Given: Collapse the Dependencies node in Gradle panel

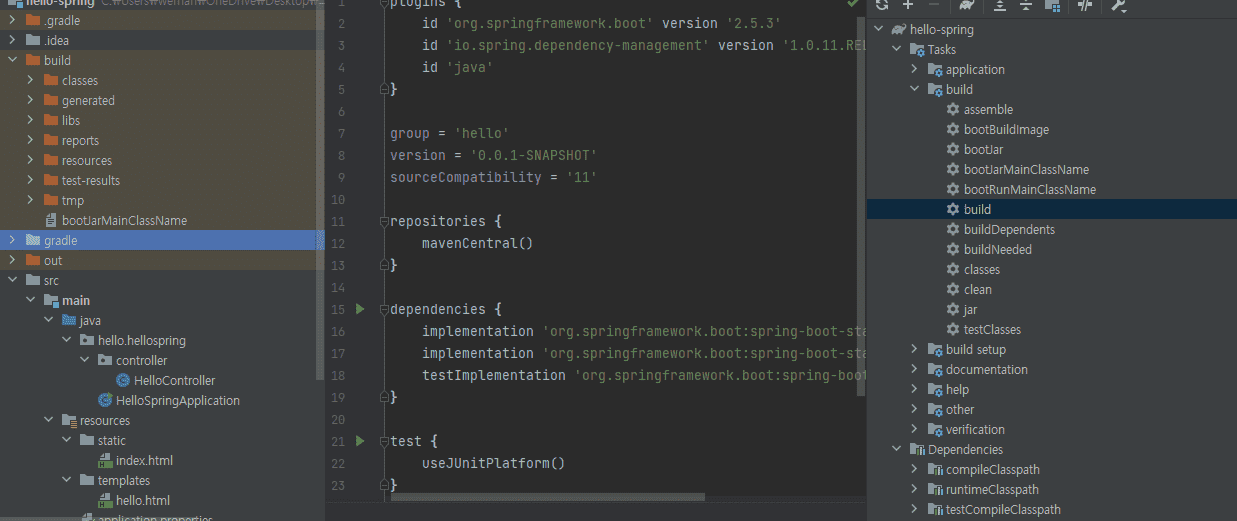Looking at the screenshot, I should coord(897,450).
